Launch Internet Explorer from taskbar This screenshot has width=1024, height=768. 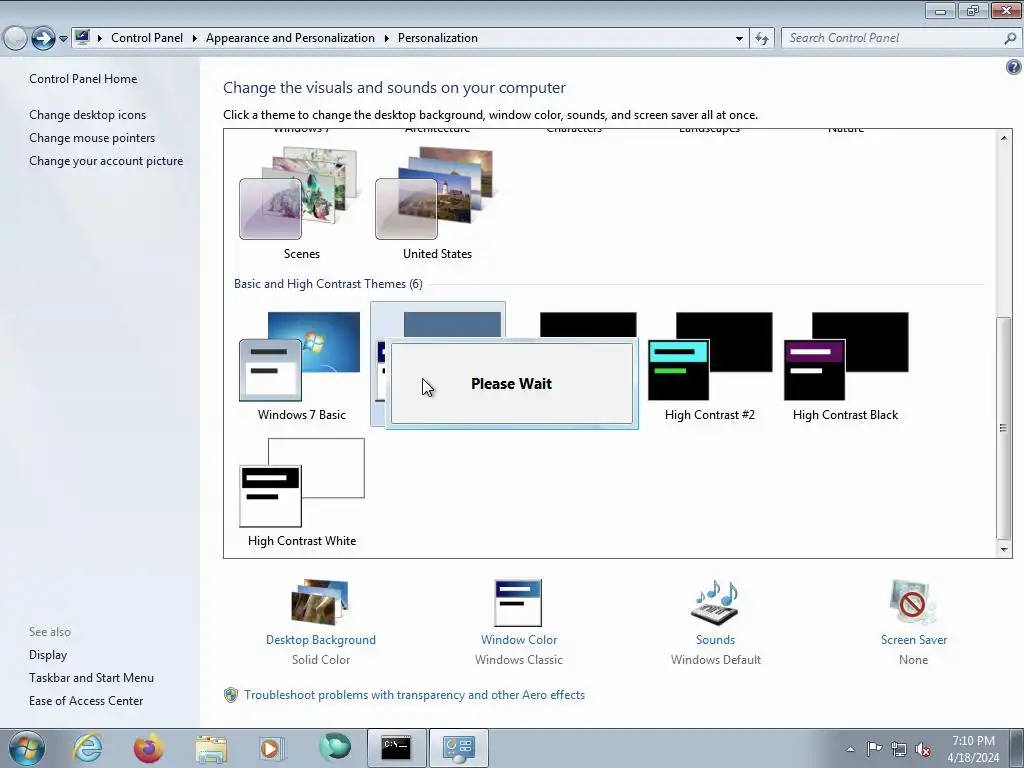coord(88,748)
